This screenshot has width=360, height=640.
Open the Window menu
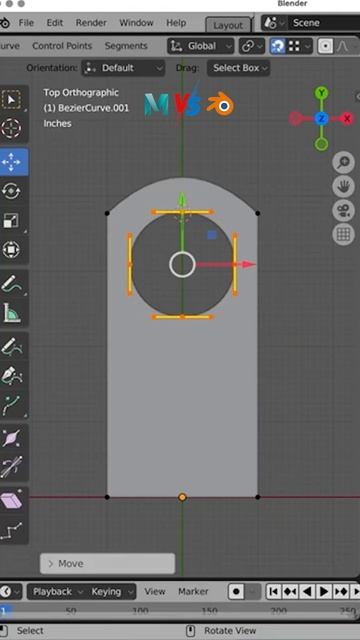click(136, 23)
